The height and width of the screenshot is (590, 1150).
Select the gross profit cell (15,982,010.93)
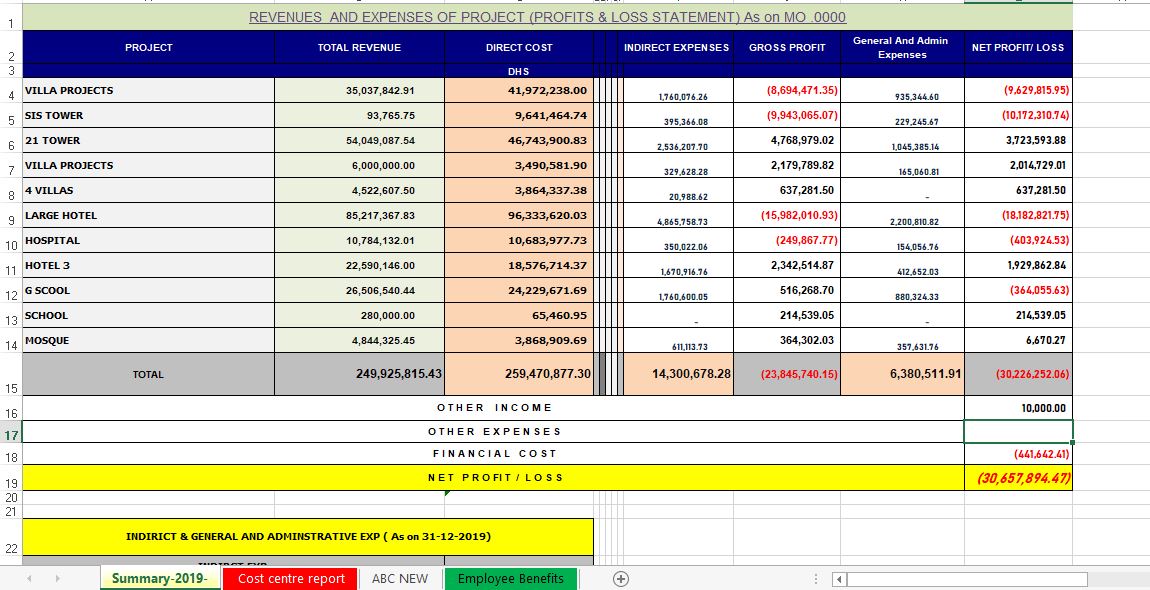click(x=787, y=215)
